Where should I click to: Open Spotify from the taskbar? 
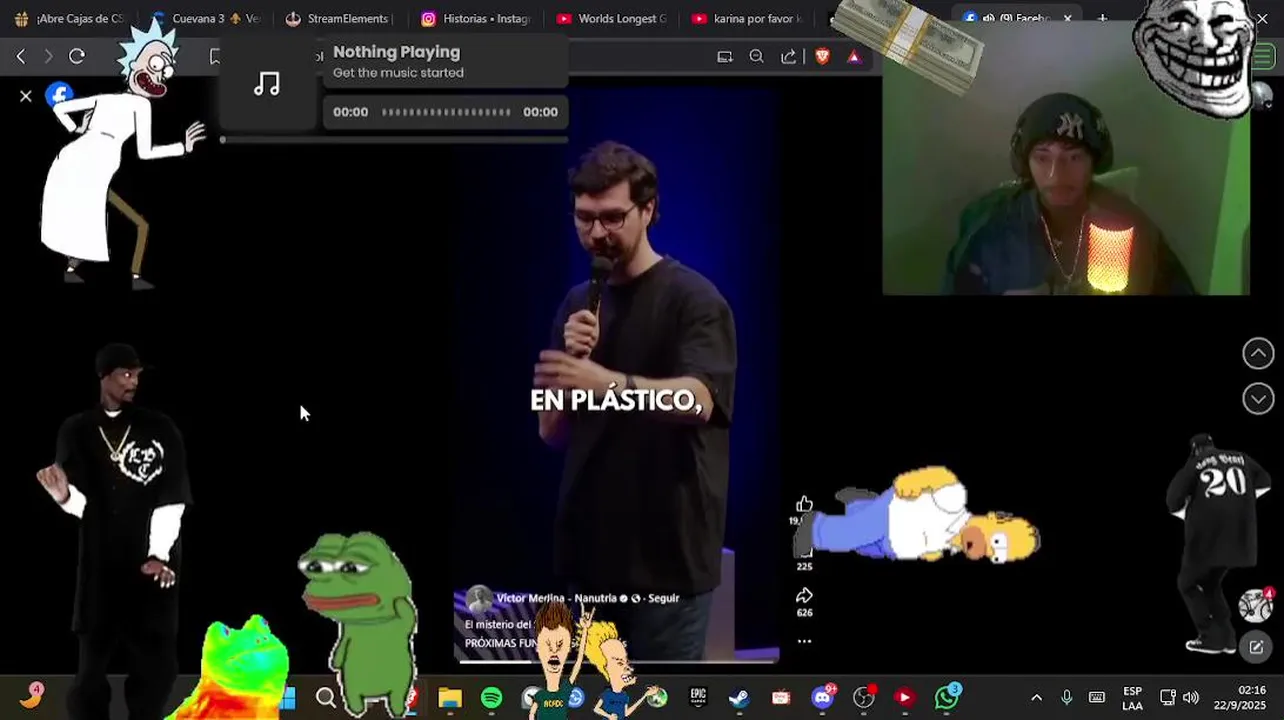click(x=491, y=697)
